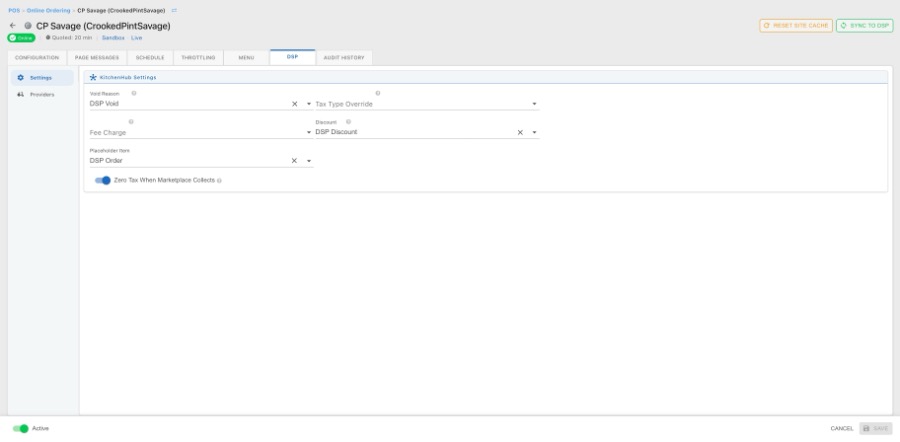Click the Reset Site Cache button
This screenshot has width=900, height=442.
coord(795,25)
